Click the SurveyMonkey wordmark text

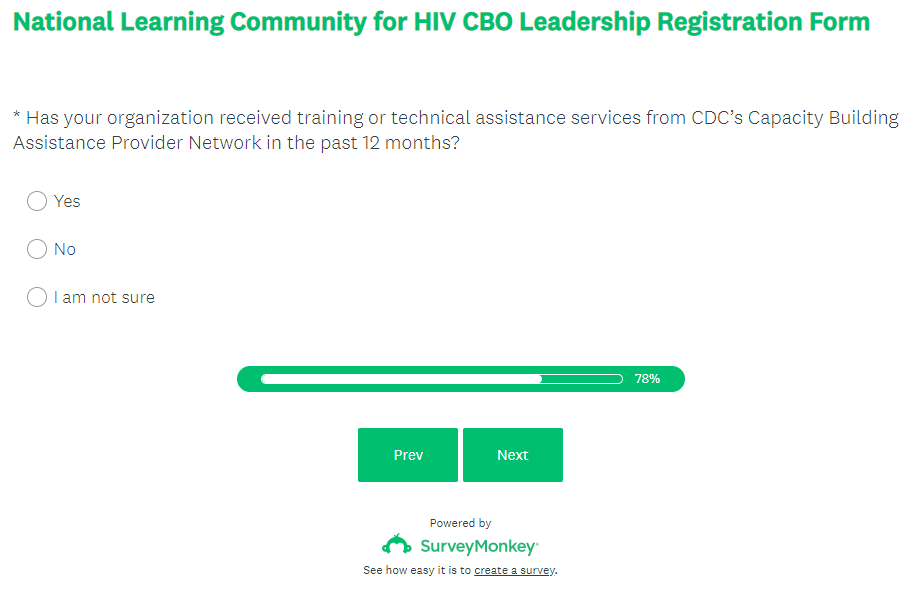[x=479, y=547]
